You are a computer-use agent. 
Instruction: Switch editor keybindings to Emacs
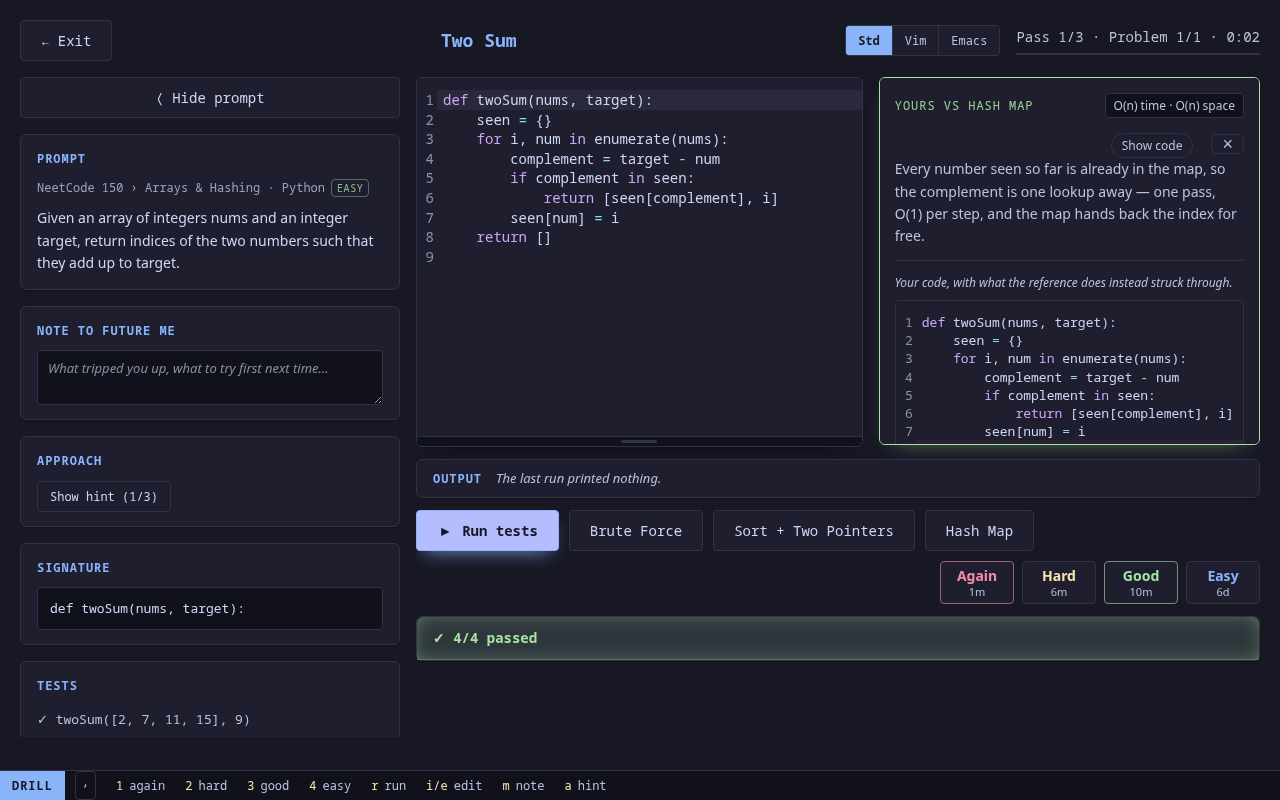(969, 41)
